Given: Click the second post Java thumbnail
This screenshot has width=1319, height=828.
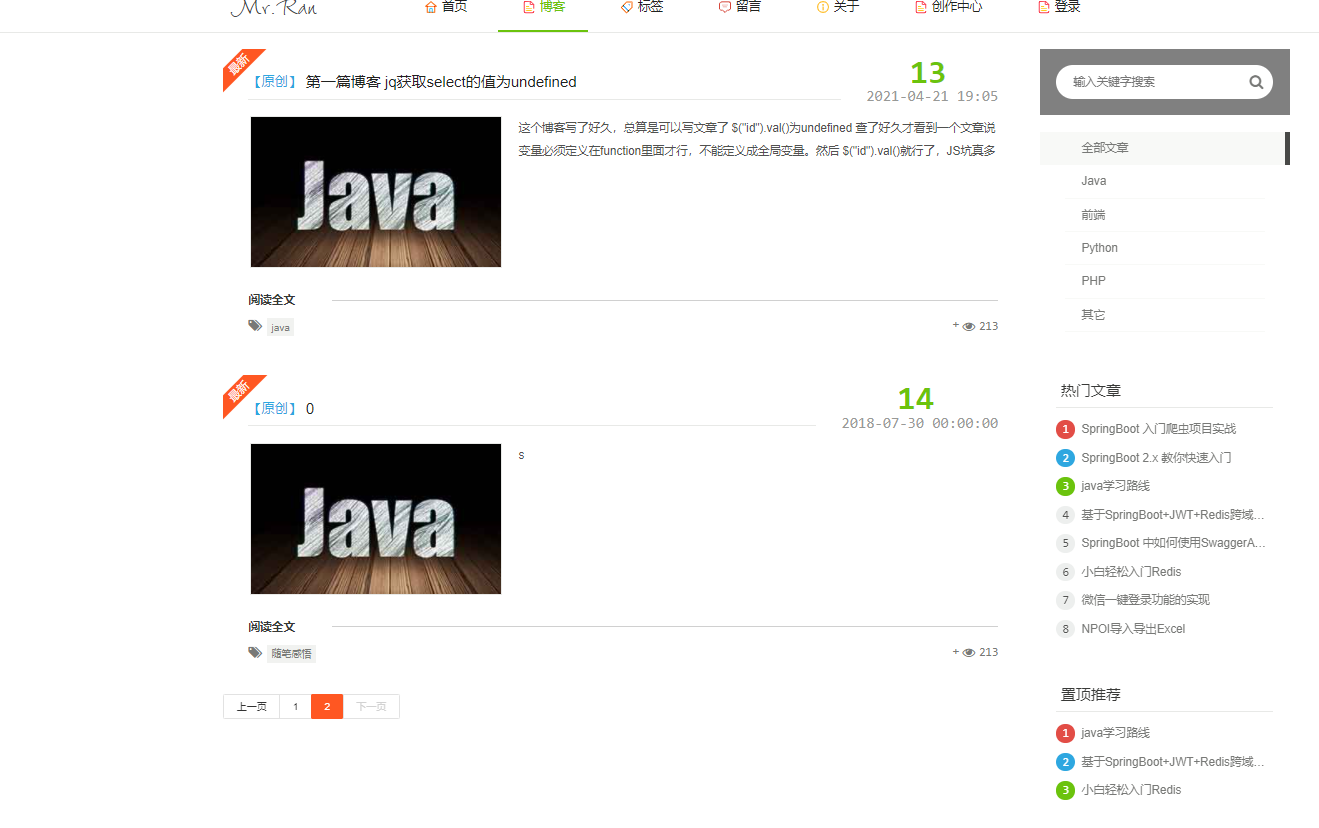Looking at the screenshot, I should (x=376, y=519).
